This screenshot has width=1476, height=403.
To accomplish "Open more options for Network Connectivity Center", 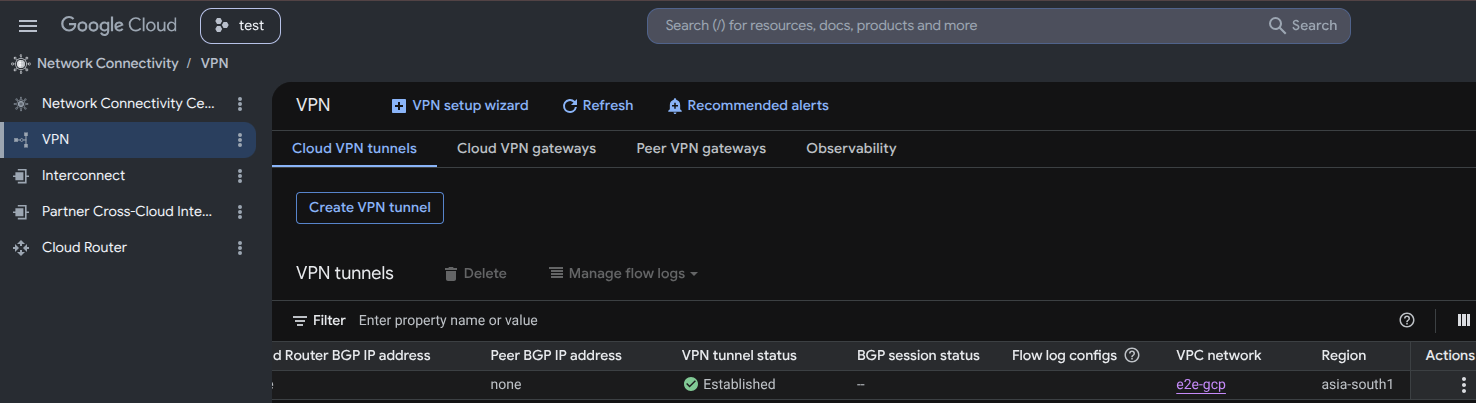I will coord(239,103).
